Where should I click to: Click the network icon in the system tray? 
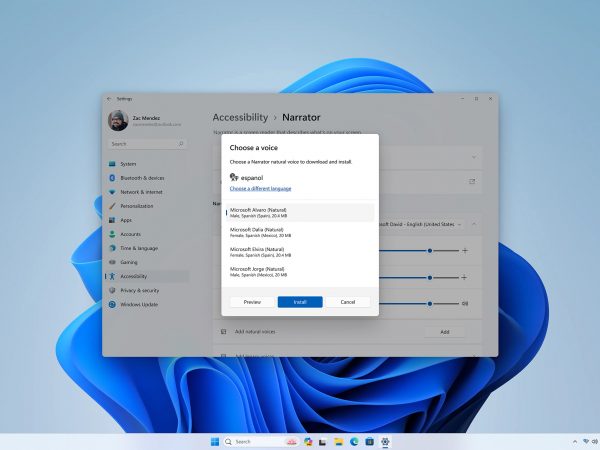click(586, 442)
